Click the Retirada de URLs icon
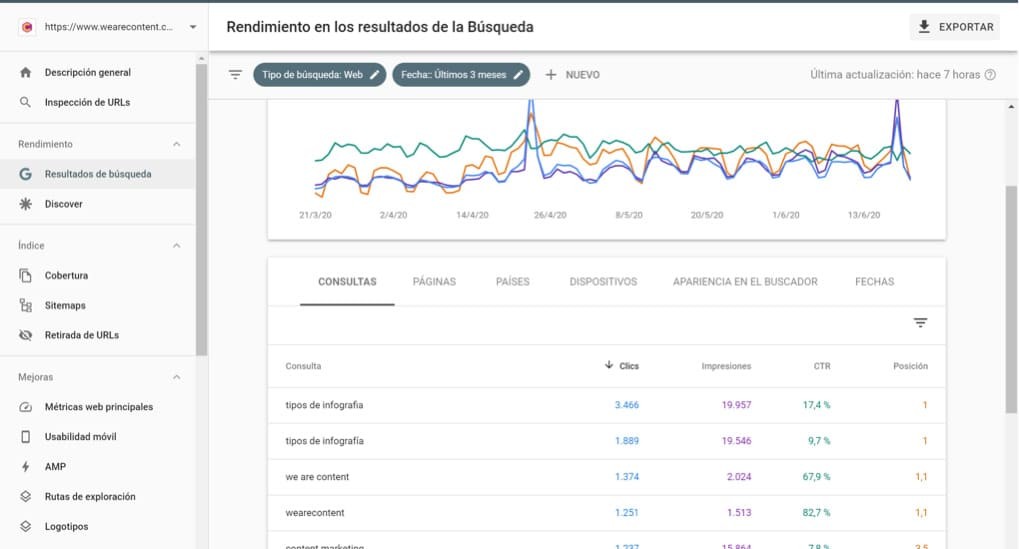This screenshot has height=549, width=1019. 26,335
